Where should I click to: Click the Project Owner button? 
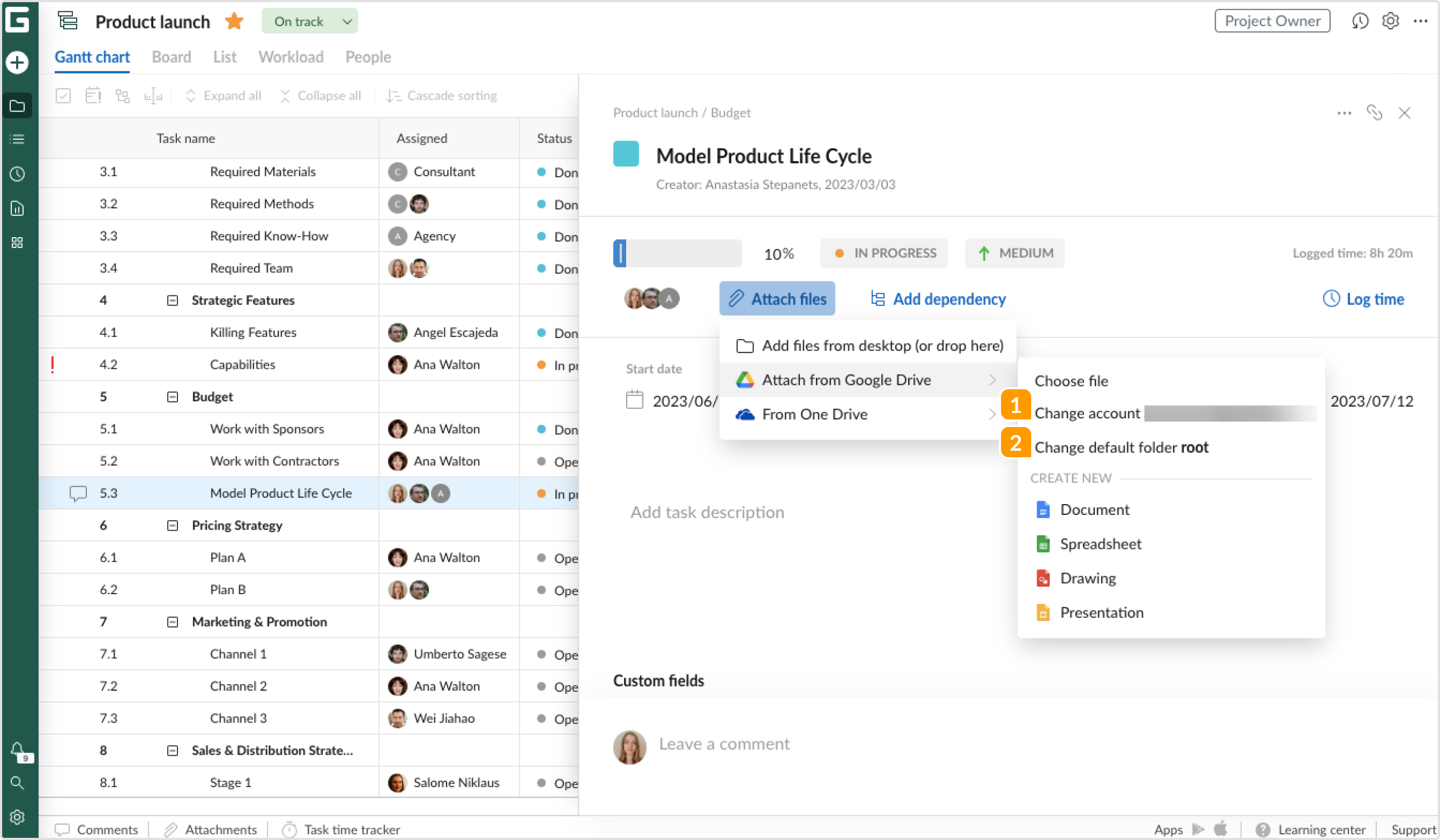click(1272, 21)
